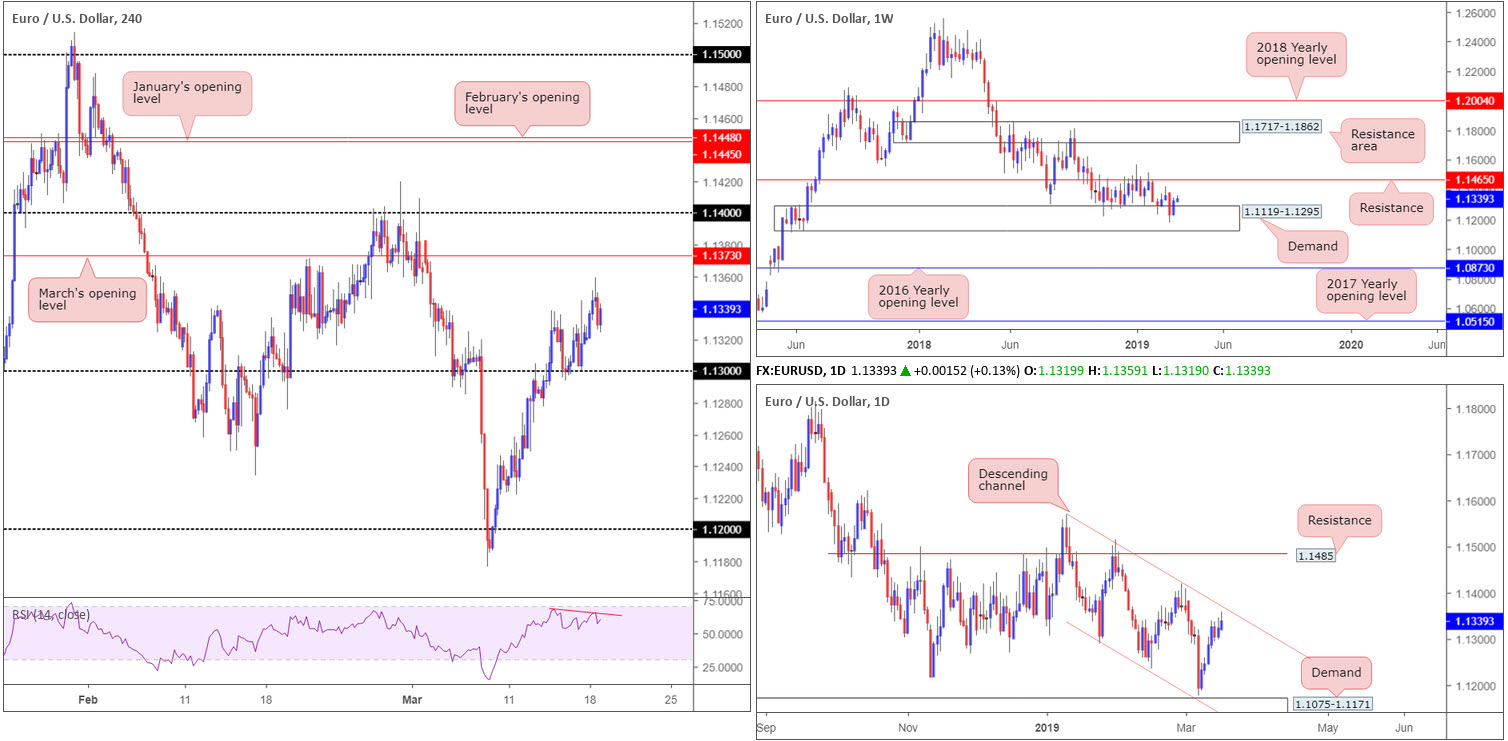
Task: Click the 75.0000 RSI axis value
Action: coord(723,603)
